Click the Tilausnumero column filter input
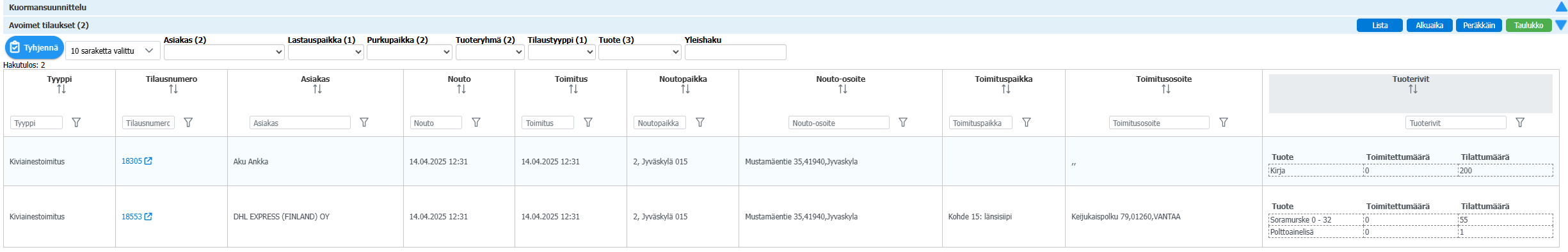This screenshot has height=252, width=1568. tap(148, 123)
